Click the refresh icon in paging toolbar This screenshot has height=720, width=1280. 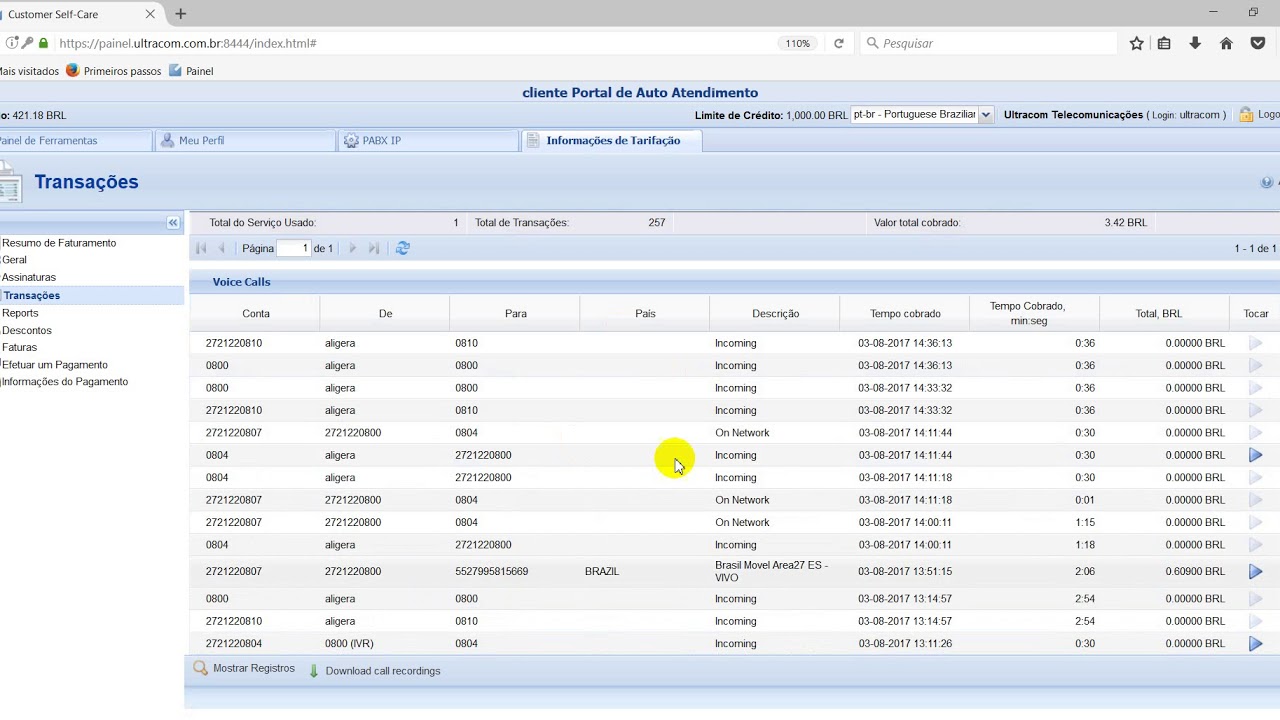[x=403, y=248]
